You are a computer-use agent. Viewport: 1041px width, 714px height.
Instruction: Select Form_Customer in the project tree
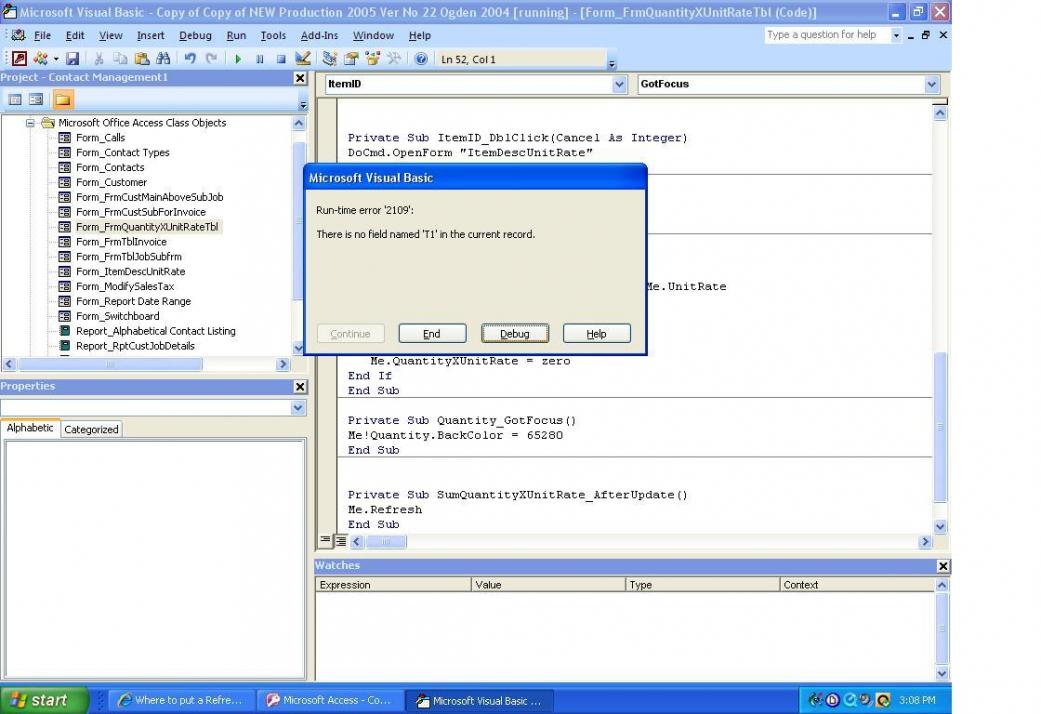112,183
